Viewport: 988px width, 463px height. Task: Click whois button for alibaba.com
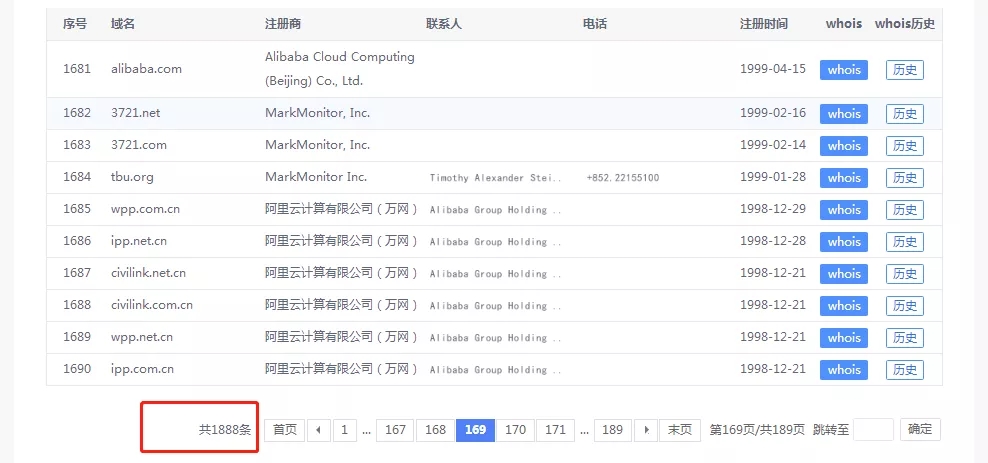[x=844, y=70]
